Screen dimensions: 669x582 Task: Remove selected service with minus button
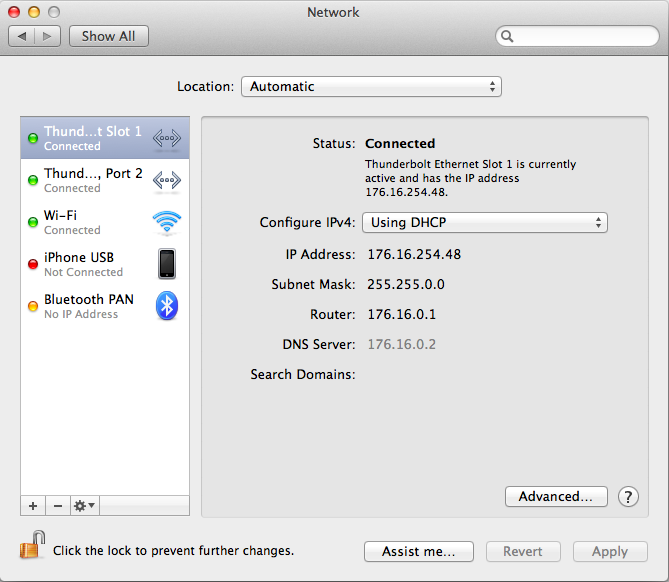click(58, 506)
